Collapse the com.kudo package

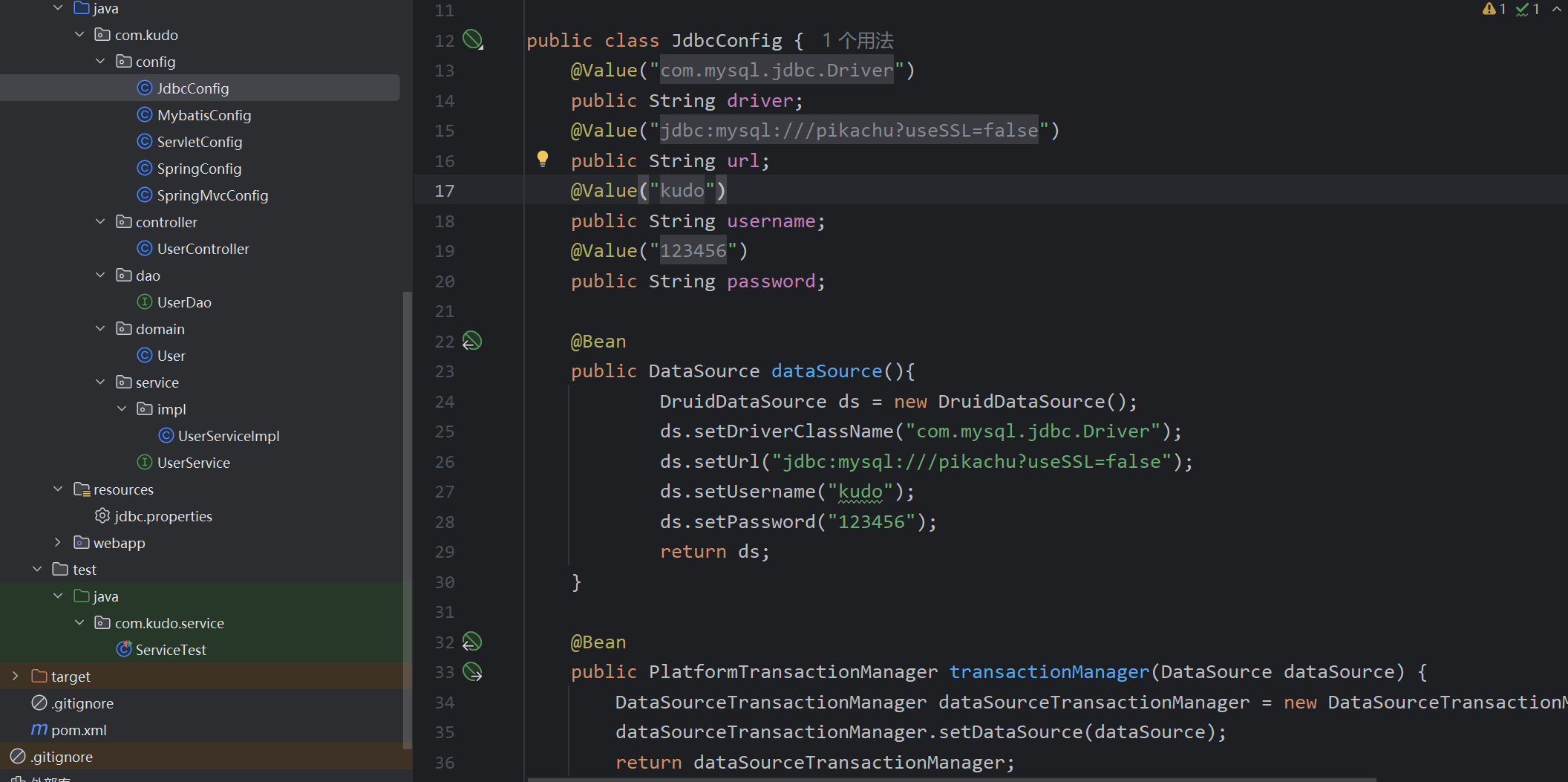[x=79, y=35]
